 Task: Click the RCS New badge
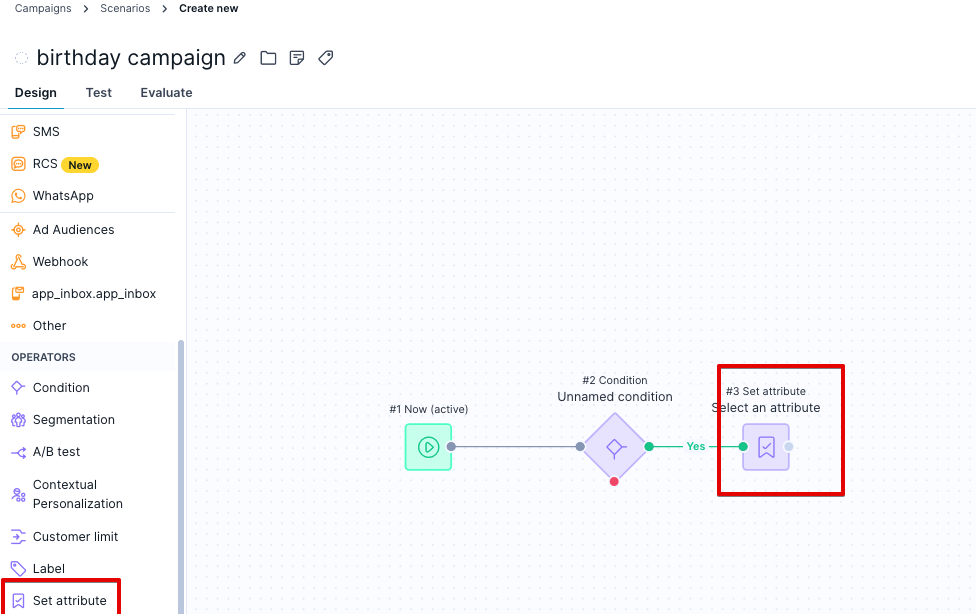[80, 165]
